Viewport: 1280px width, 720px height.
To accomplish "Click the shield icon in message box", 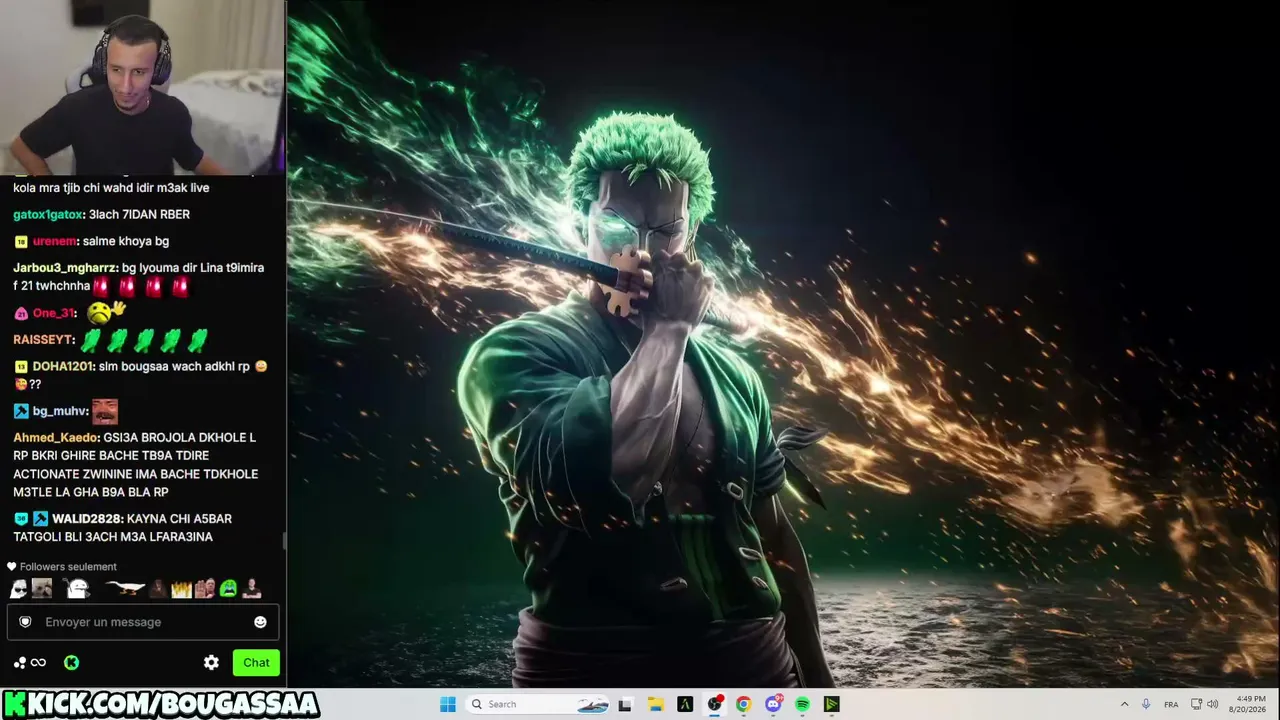I will point(26,622).
